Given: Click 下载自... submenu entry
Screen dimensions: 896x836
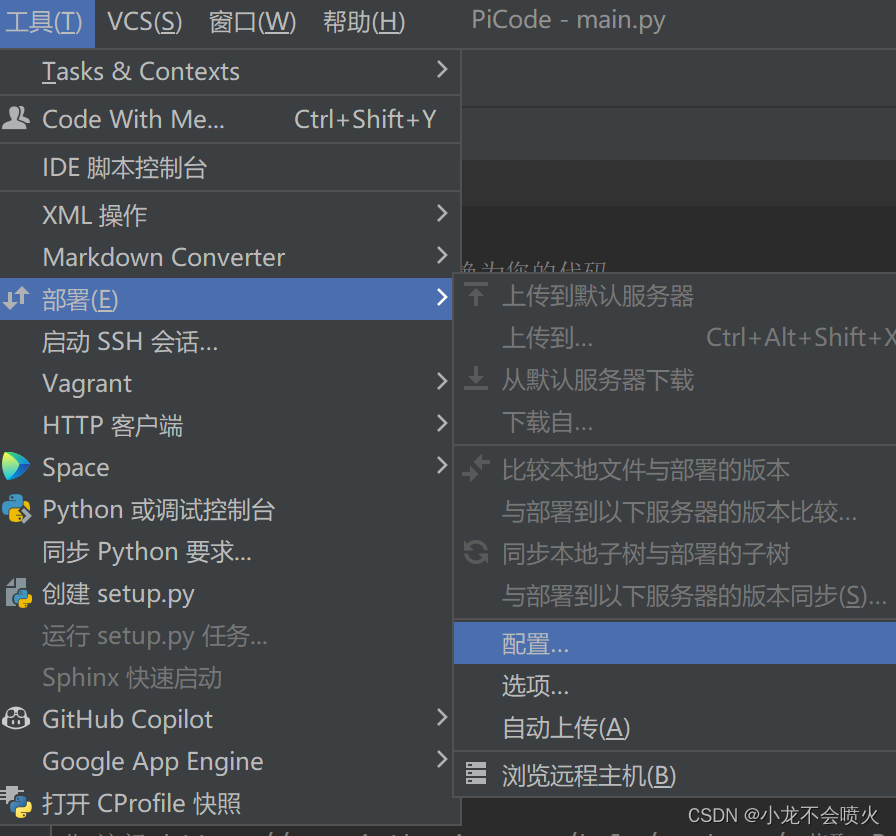Looking at the screenshot, I should (x=675, y=421).
